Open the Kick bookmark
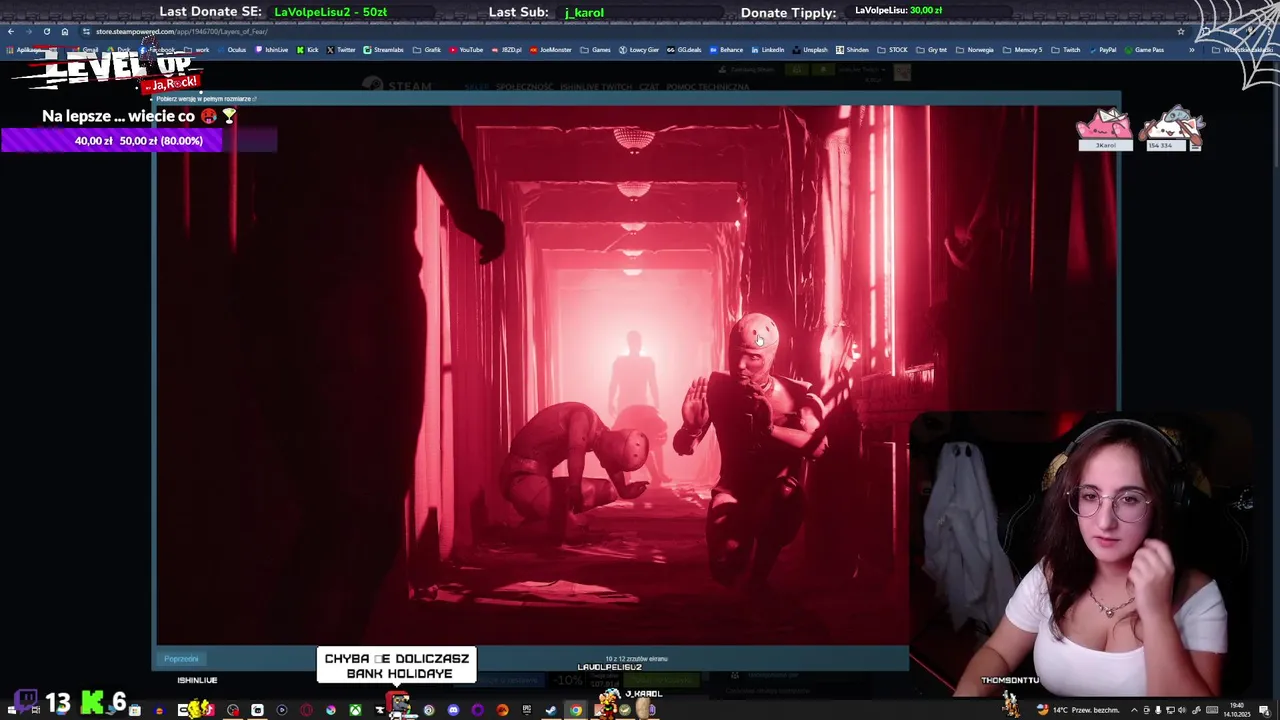Screen dimensions: 1280x720 click(x=308, y=50)
